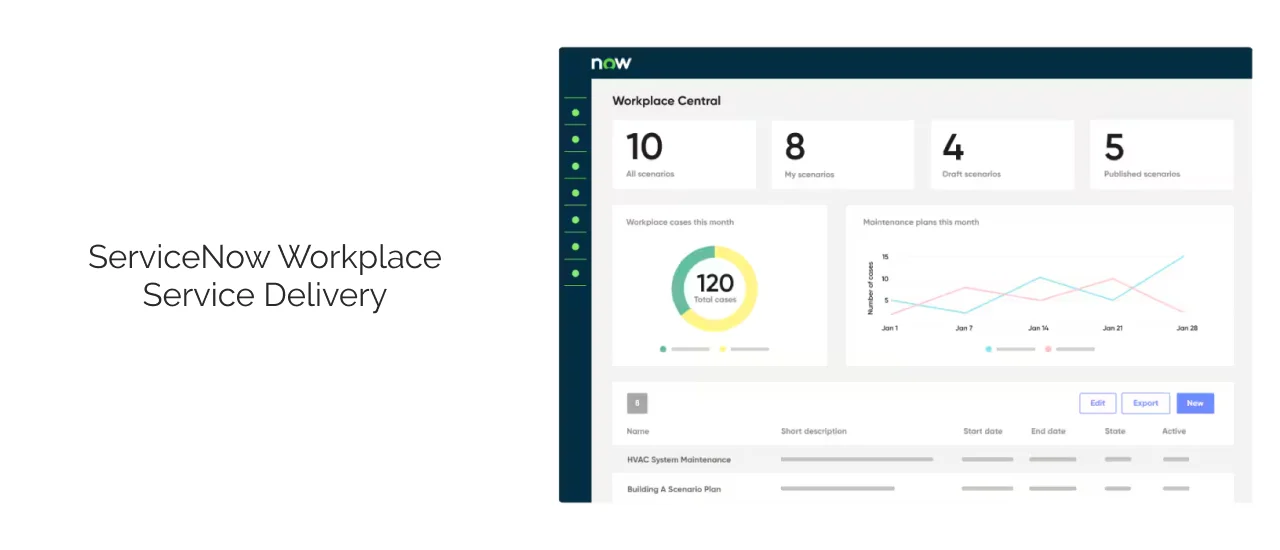Select the bottom-most sidebar dot
The height and width of the screenshot is (550, 1280).
click(x=575, y=272)
